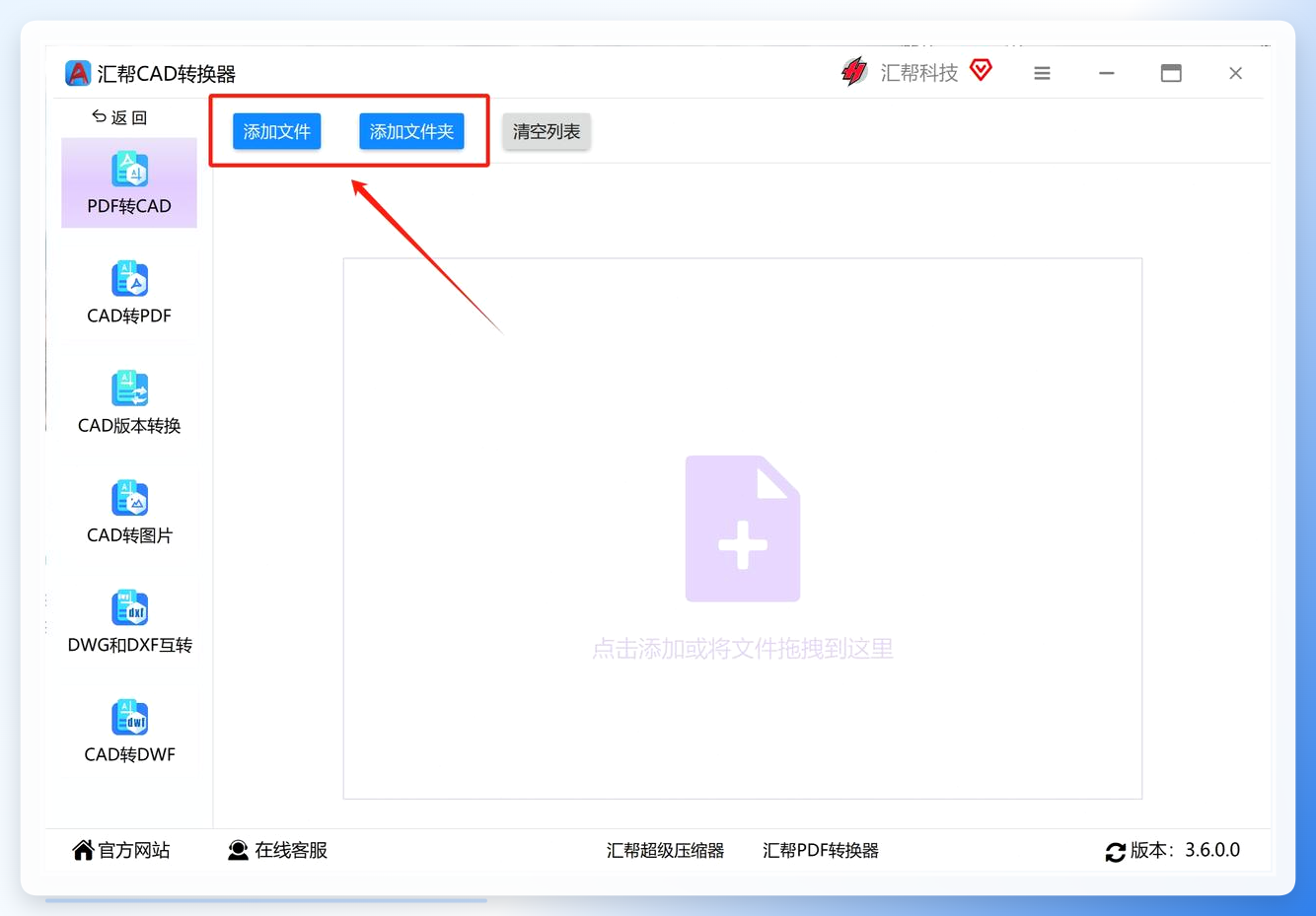Select the DWG和DXF互转 icon

point(129,607)
